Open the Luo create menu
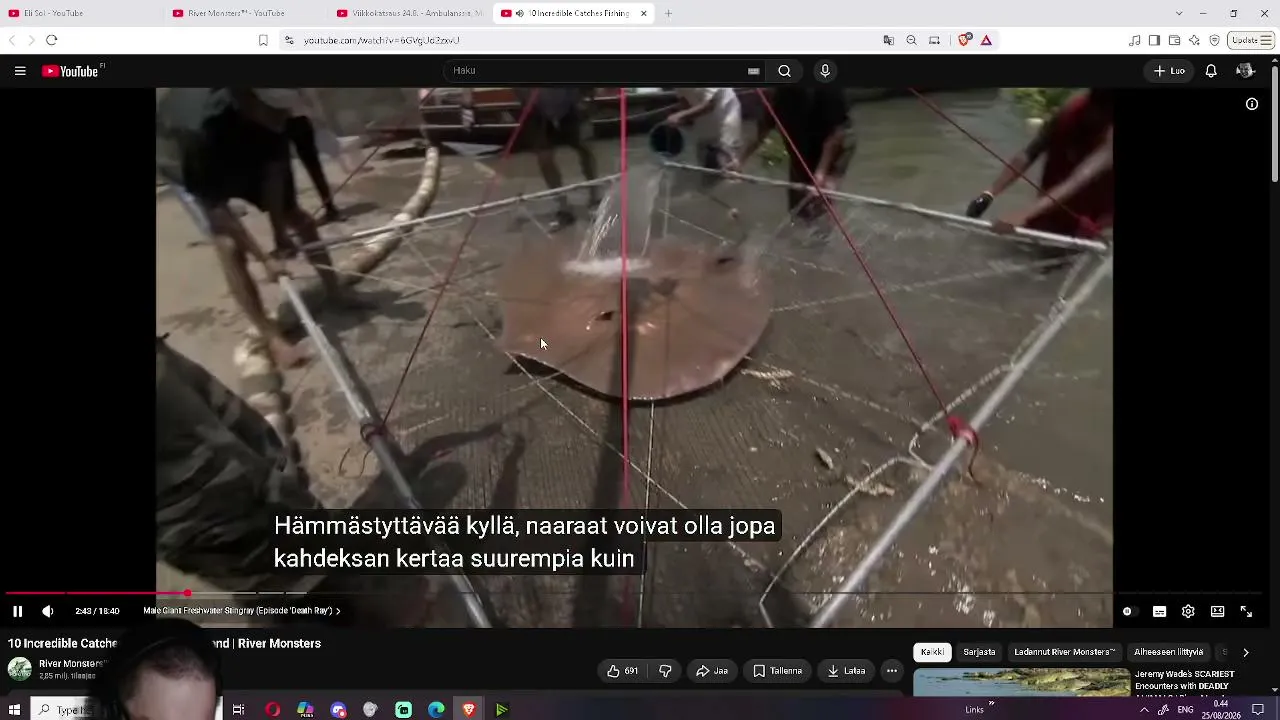1280x720 pixels. point(1169,71)
